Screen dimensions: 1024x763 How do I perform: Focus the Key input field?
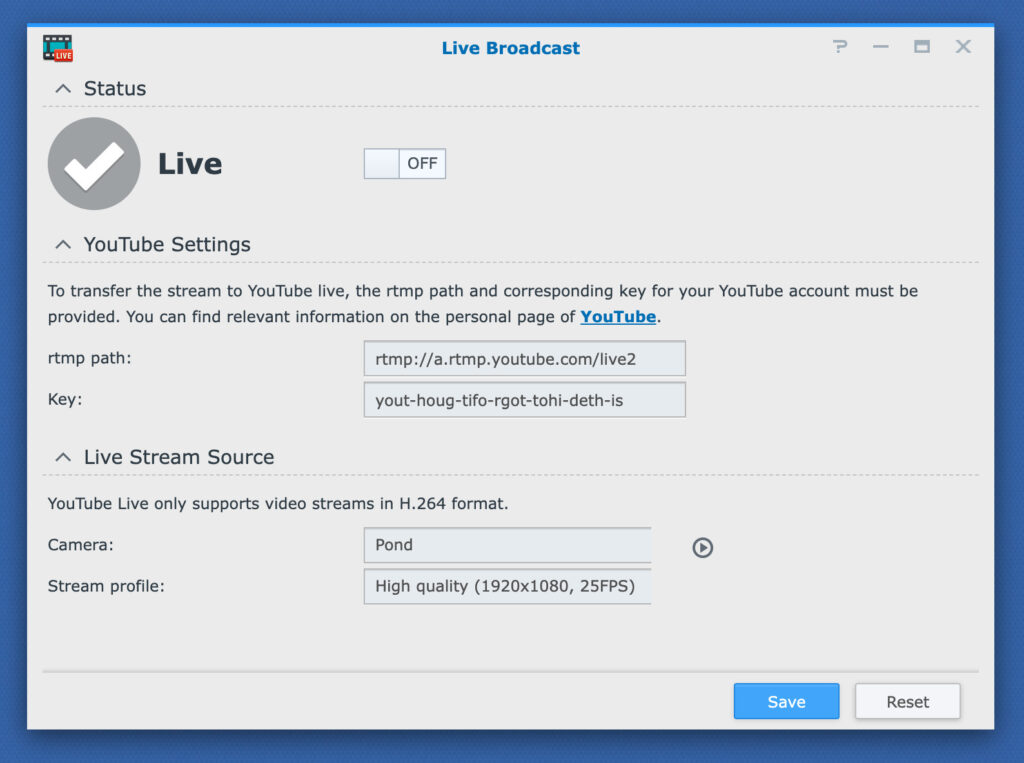tap(524, 400)
